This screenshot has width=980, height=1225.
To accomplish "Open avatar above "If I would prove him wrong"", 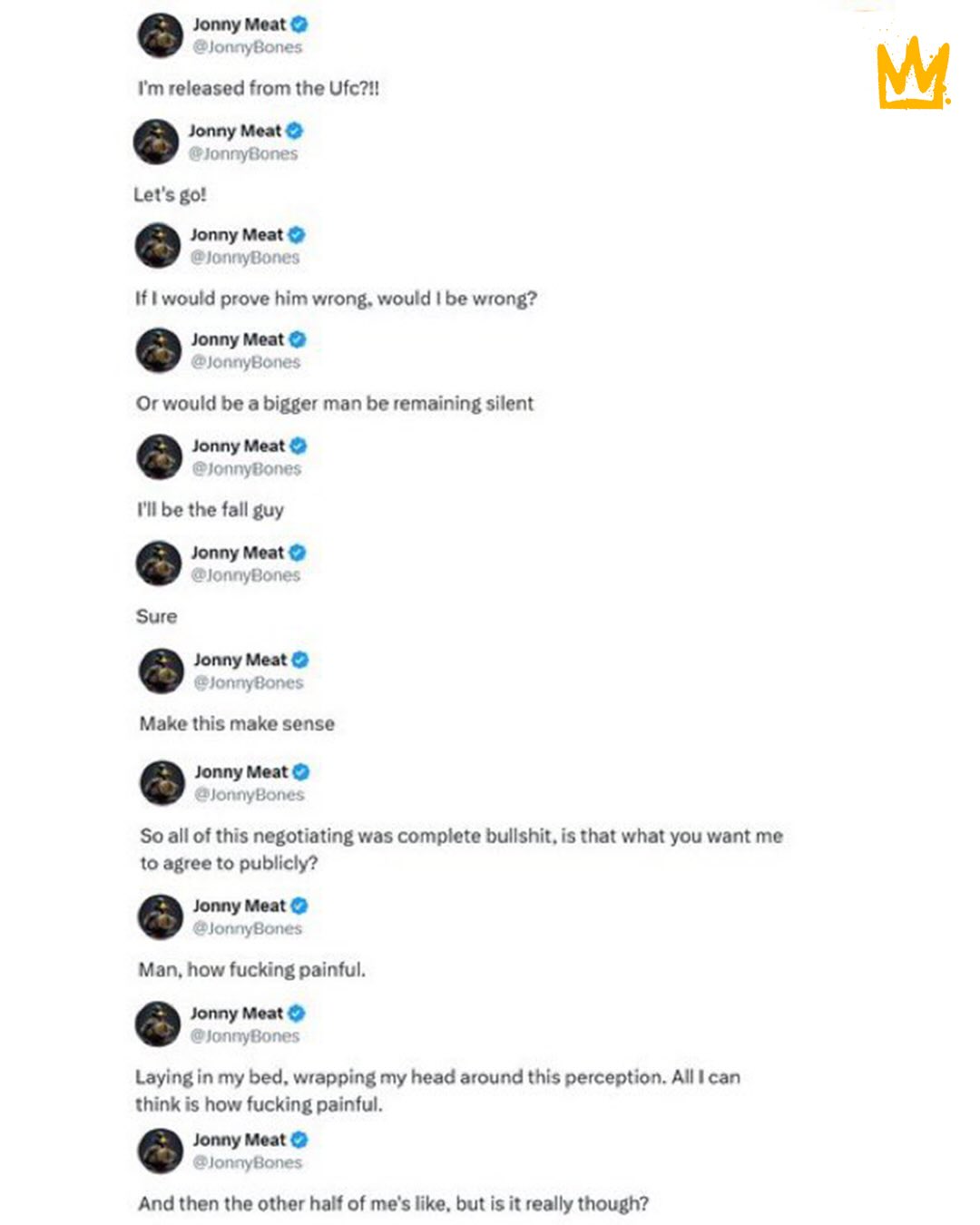I will click(x=158, y=246).
